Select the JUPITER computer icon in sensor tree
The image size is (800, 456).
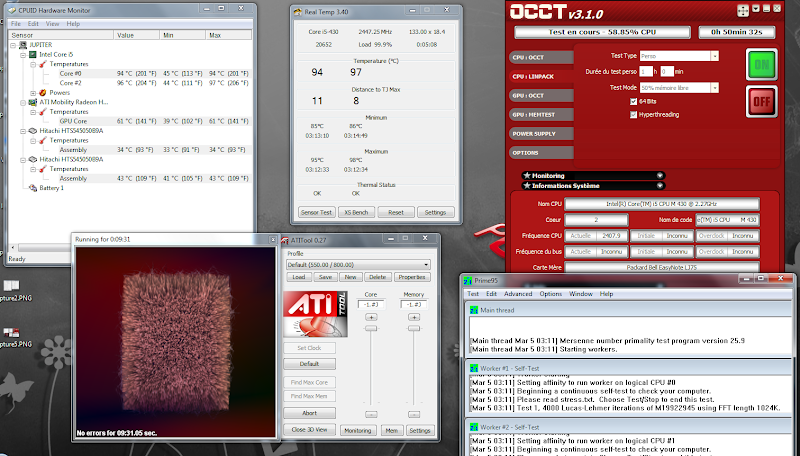pyautogui.click(x=23, y=45)
